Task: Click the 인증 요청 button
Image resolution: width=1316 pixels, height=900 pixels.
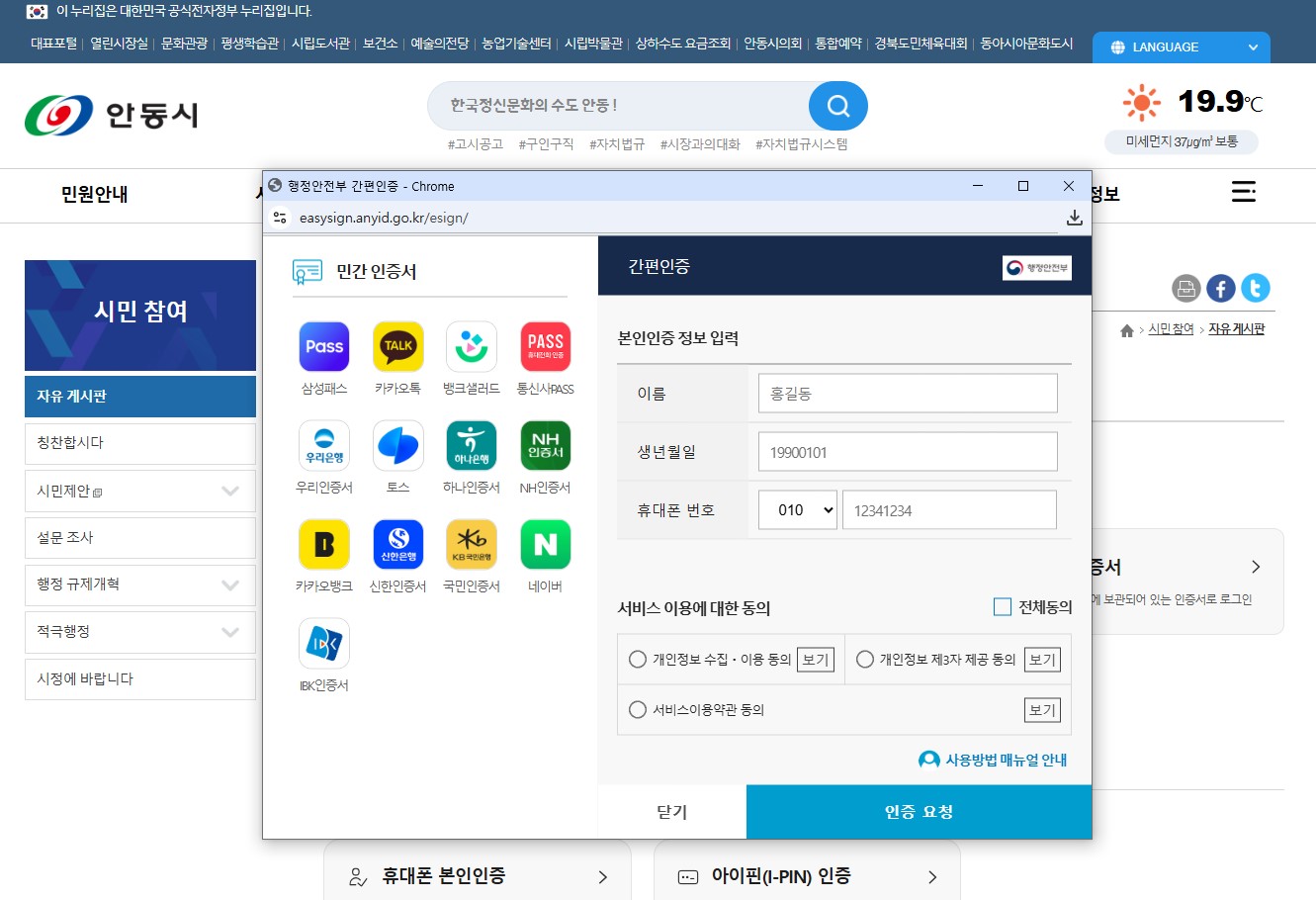Action: [919, 812]
